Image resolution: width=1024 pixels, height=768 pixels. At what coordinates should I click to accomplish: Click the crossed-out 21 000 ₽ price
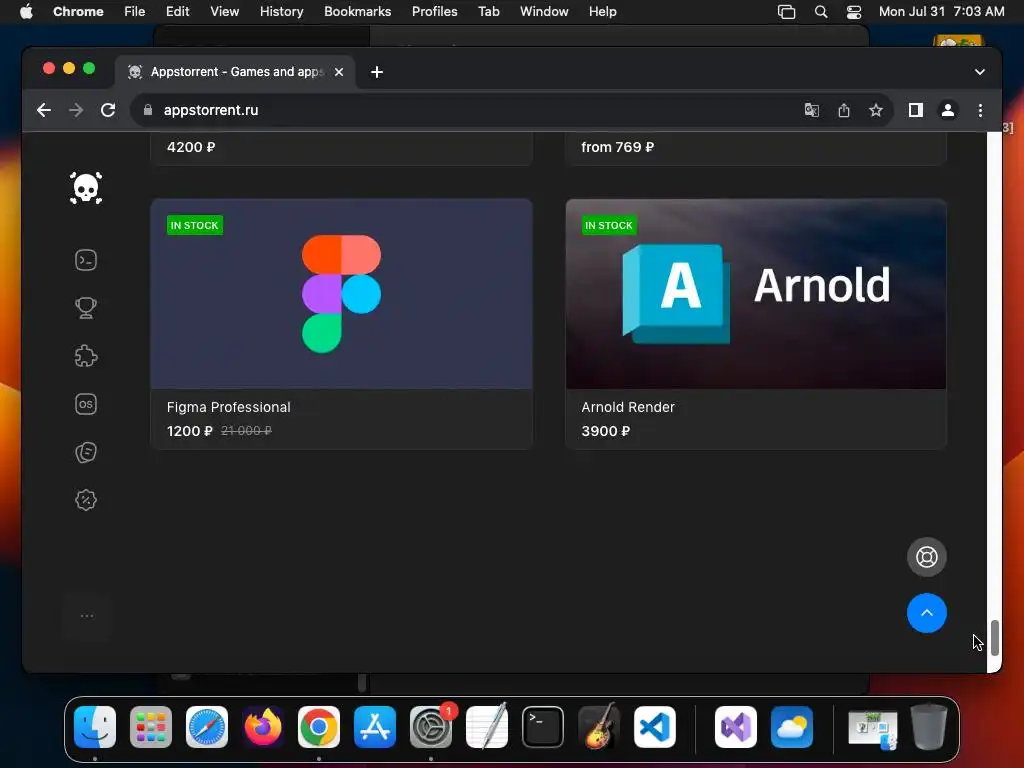point(246,431)
